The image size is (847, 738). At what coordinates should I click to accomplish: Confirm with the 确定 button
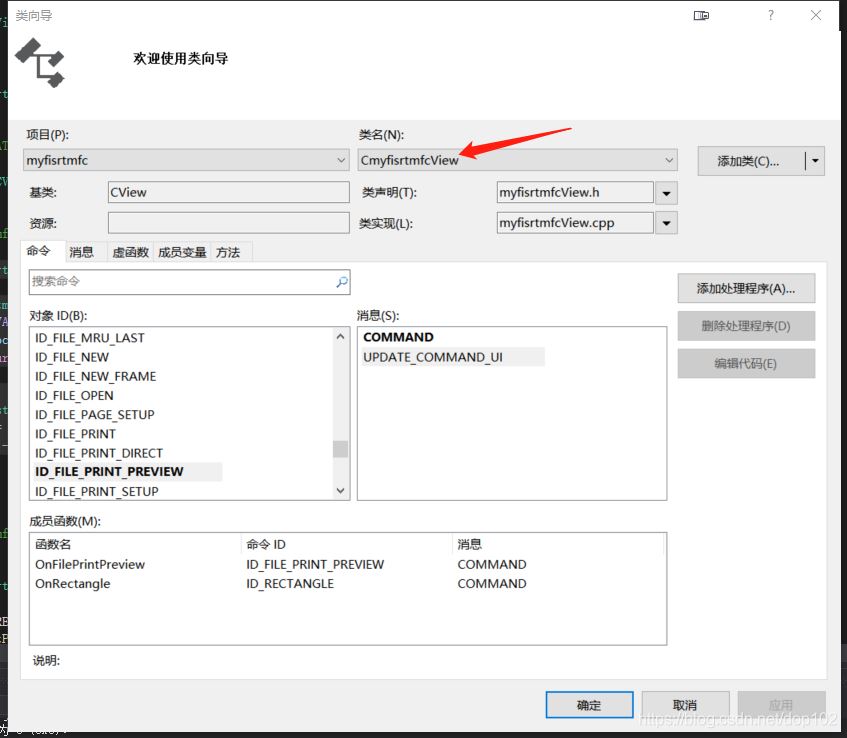coord(589,705)
